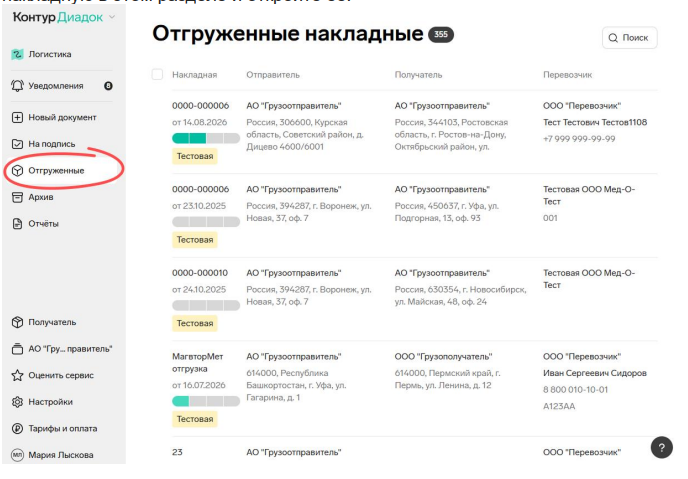688x479 pixels.
Task: Click the Тарифы и оплата ruble icon
Action: pyautogui.click(x=17, y=429)
